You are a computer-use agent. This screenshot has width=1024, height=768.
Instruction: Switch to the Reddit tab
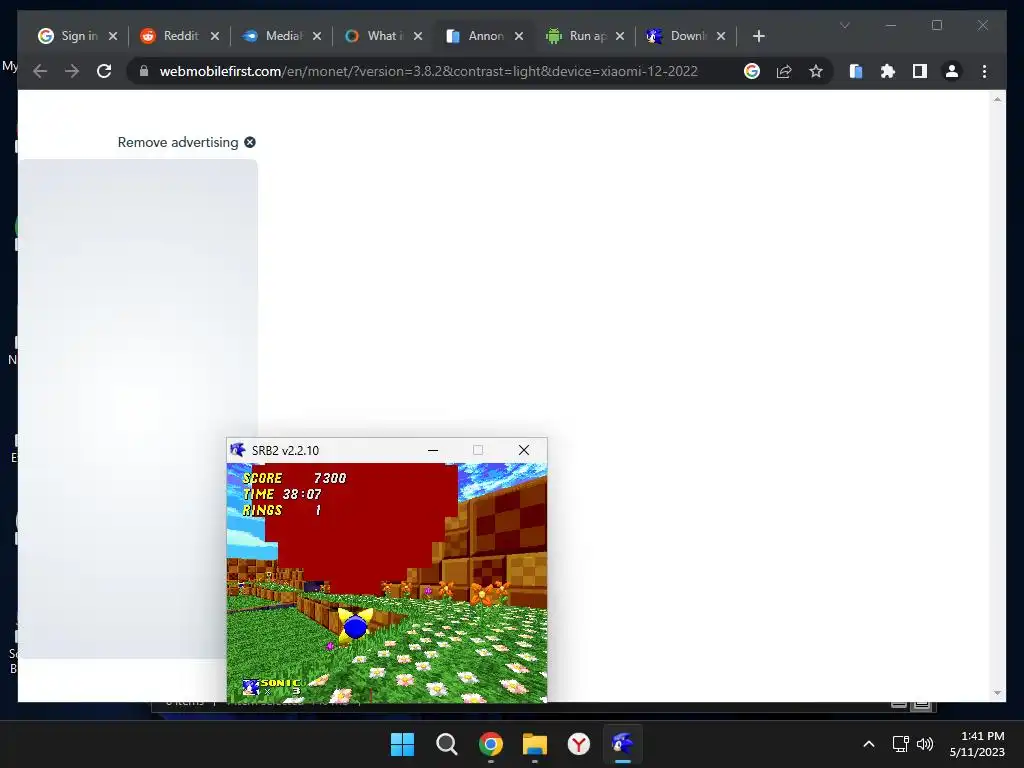click(180, 36)
